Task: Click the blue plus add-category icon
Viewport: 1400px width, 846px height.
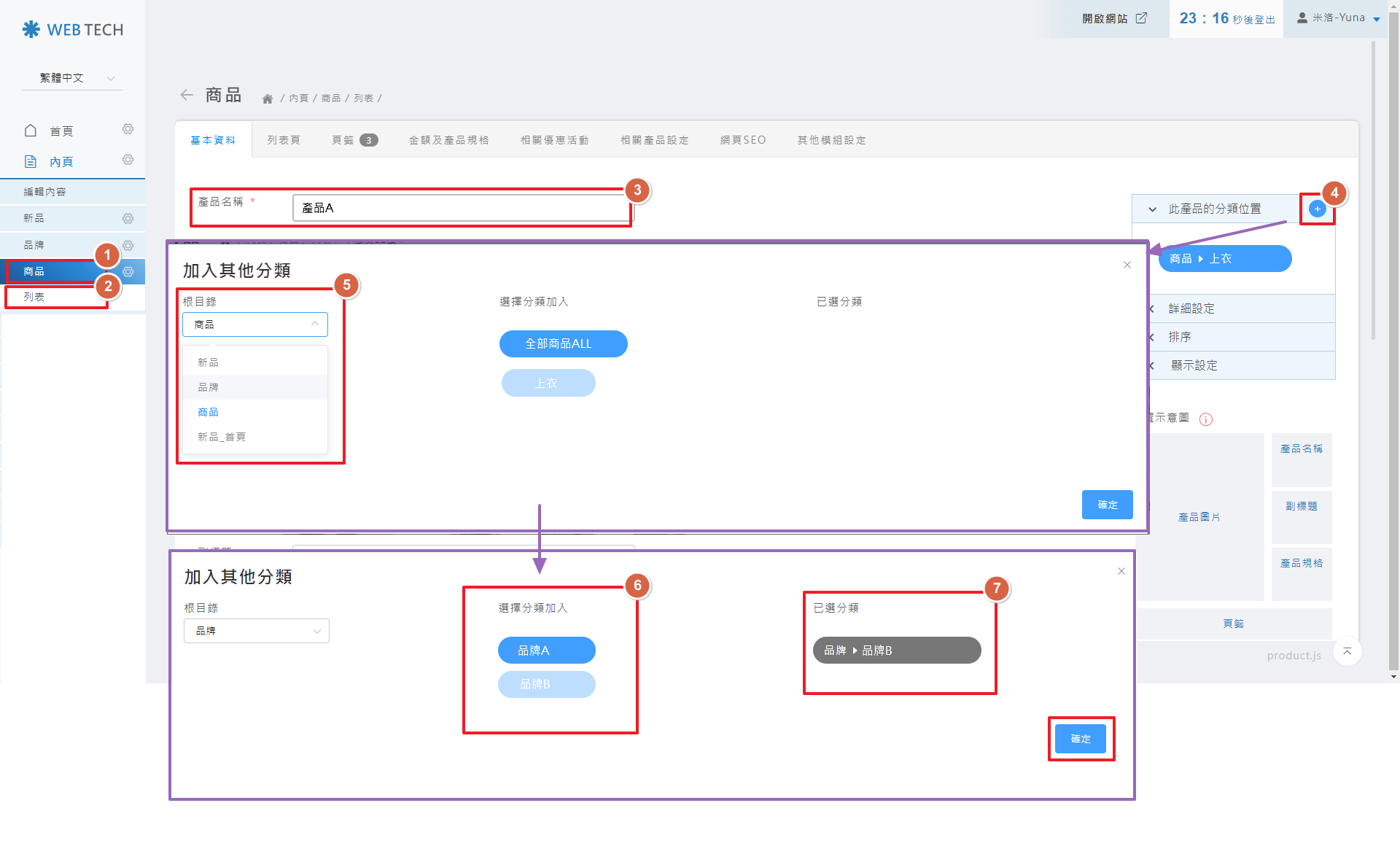Action: point(1317,209)
